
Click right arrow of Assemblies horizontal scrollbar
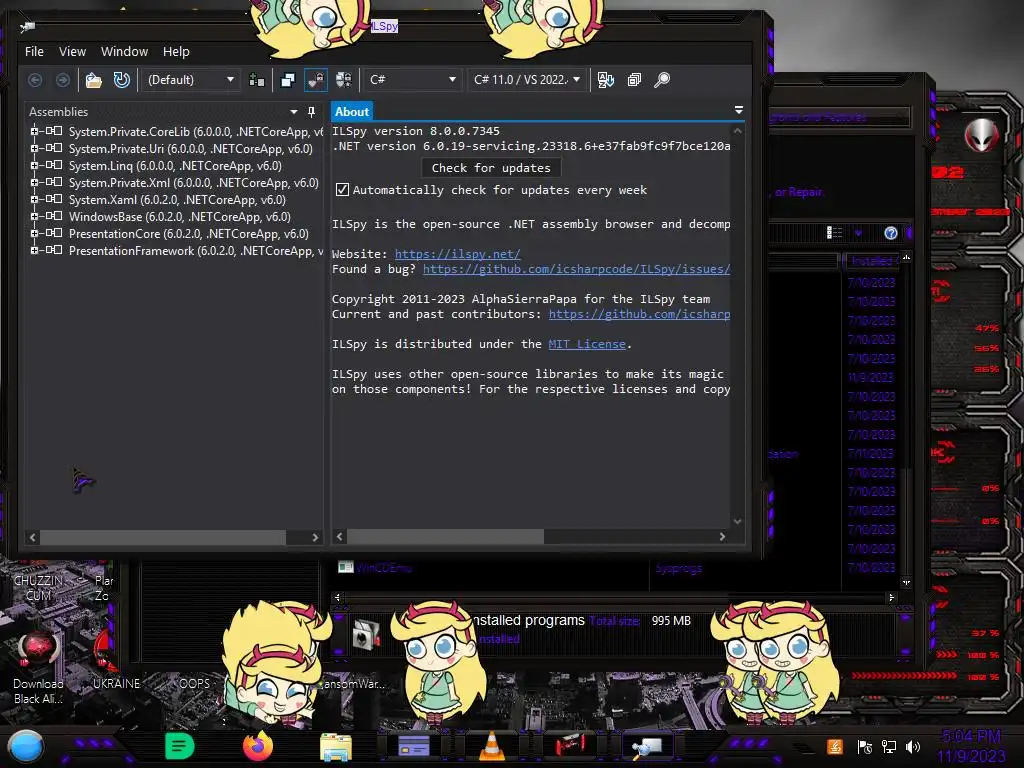(x=315, y=537)
